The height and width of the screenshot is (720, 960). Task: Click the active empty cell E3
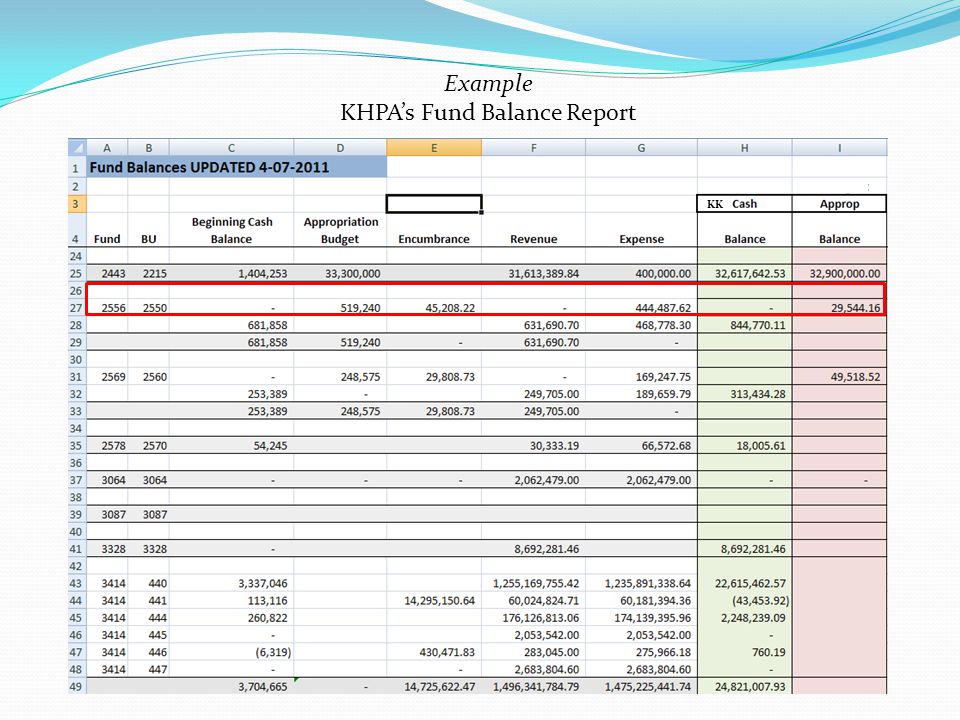[x=434, y=204]
